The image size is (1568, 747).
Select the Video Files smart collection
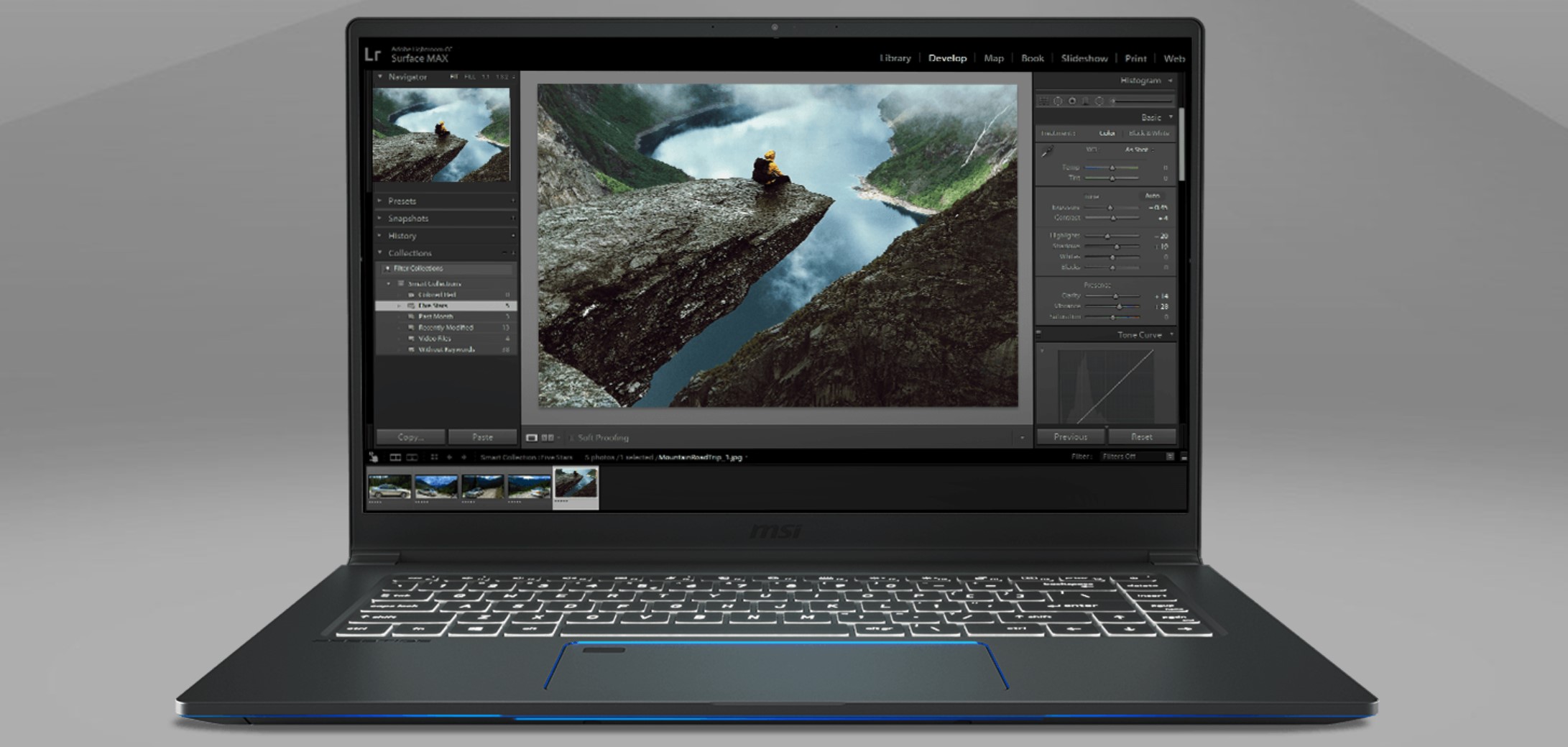(x=446, y=338)
